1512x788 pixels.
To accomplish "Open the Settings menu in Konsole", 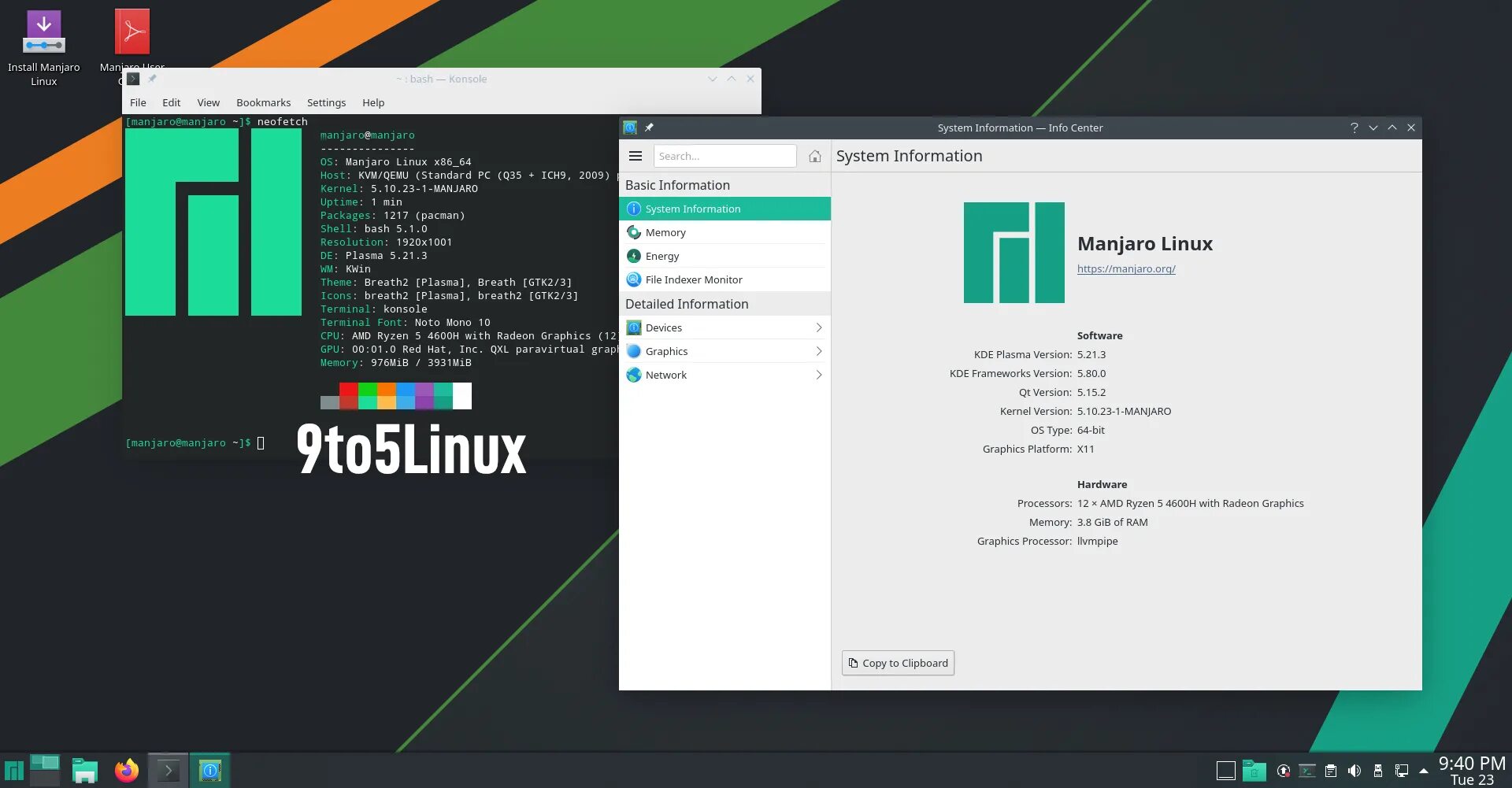I will click(326, 102).
